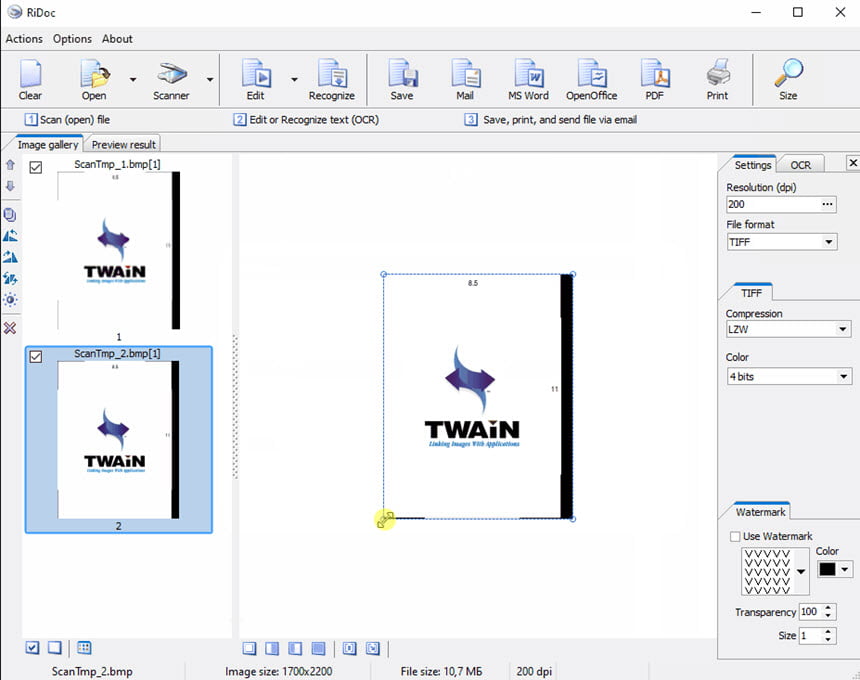Click the crop-to-selection icon below preview
Image resolution: width=860 pixels, height=680 pixels.
[372, 649]
